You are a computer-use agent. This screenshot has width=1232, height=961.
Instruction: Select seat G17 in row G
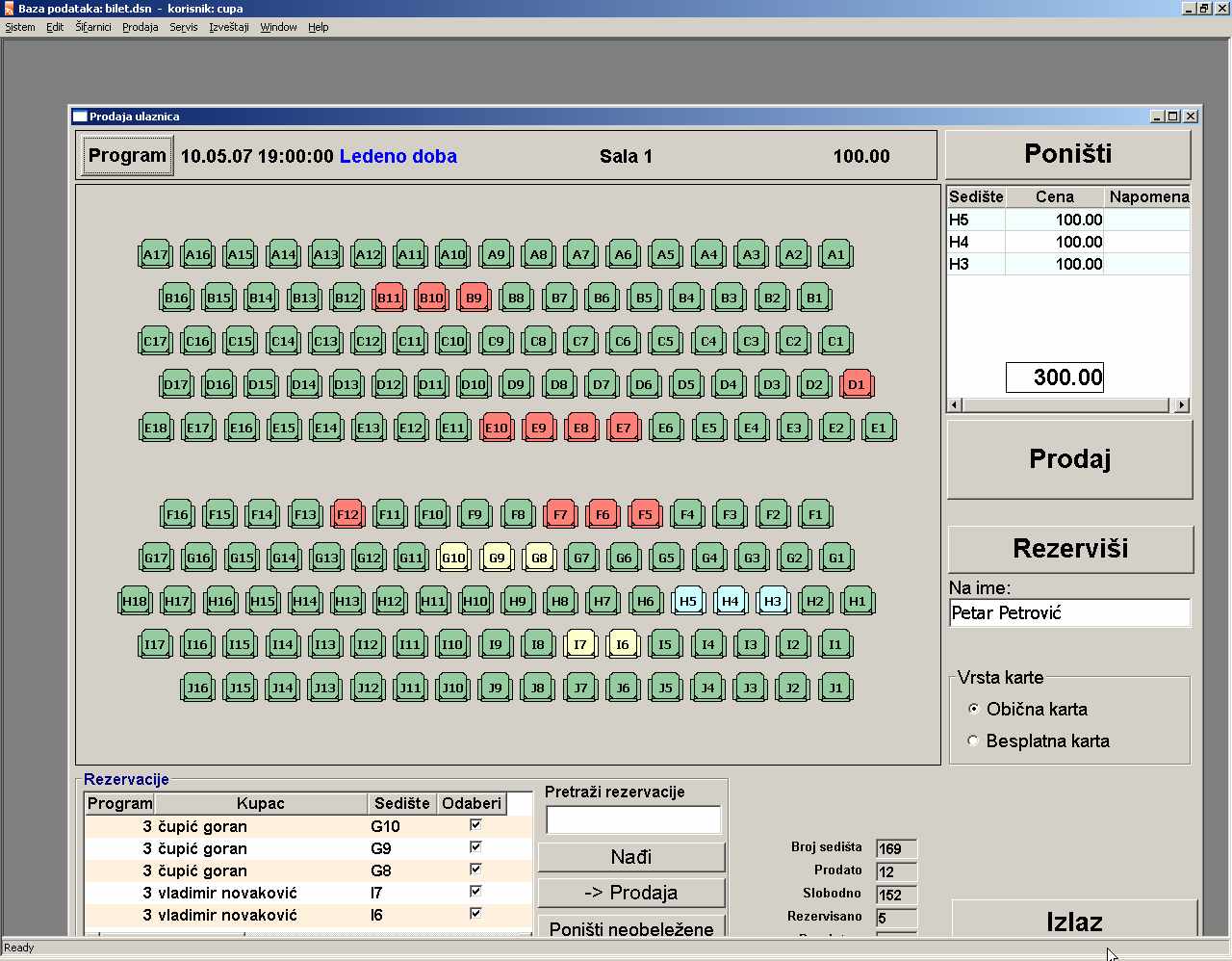click(x=156, y=558)
